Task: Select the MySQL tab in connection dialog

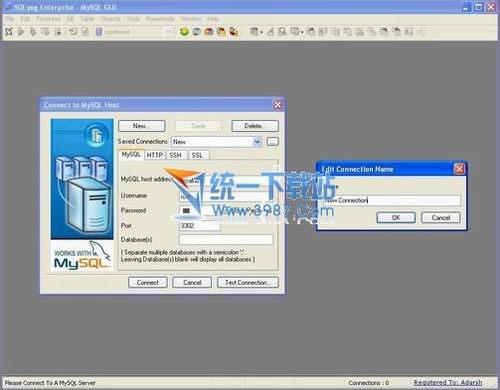Action: point(131,155)
